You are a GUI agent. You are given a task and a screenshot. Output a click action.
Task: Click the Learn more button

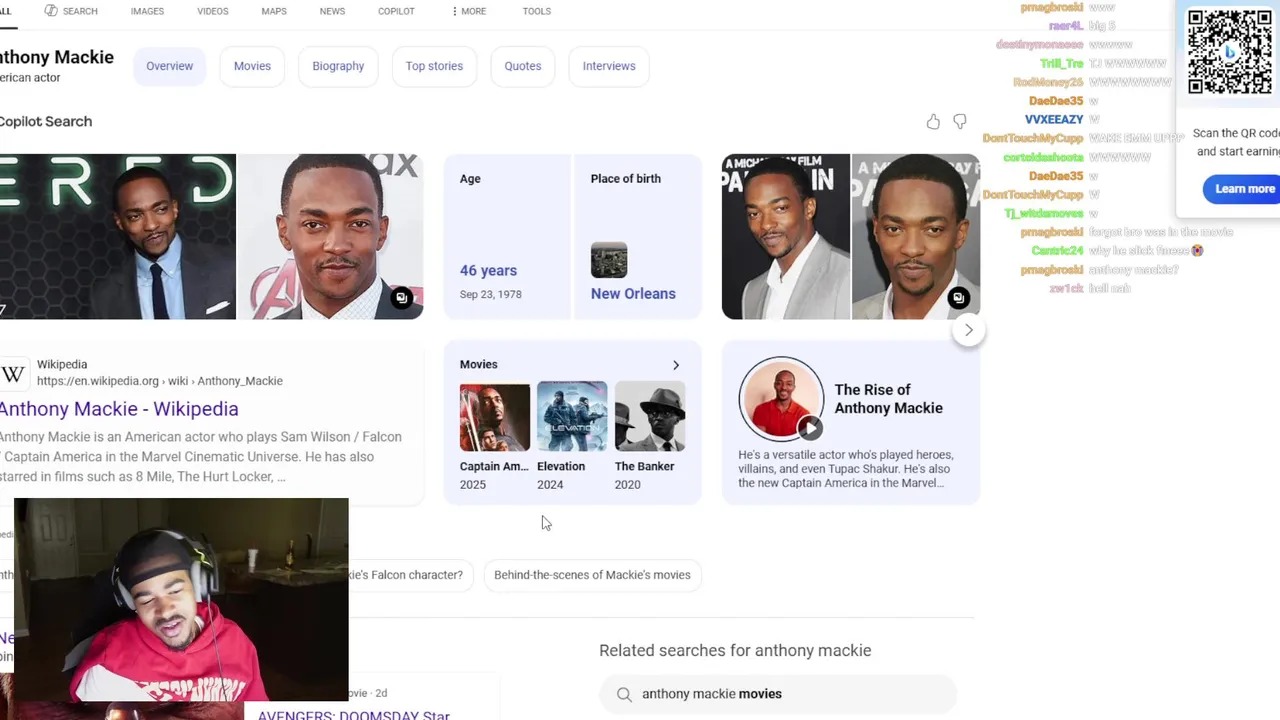tap(1242, 189)
